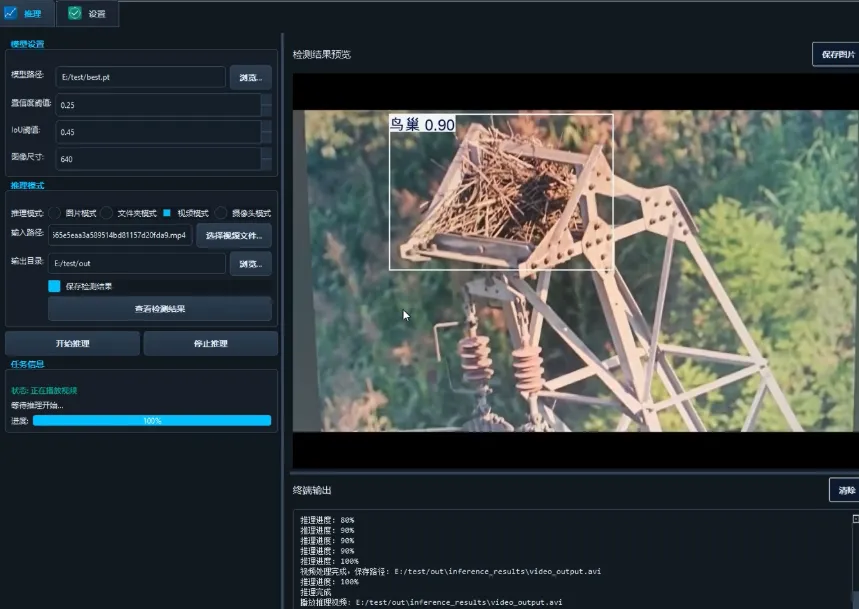Click the 状态: 正在播放视频 status text
The image size is (859, 609).
[x=44, y=390]
